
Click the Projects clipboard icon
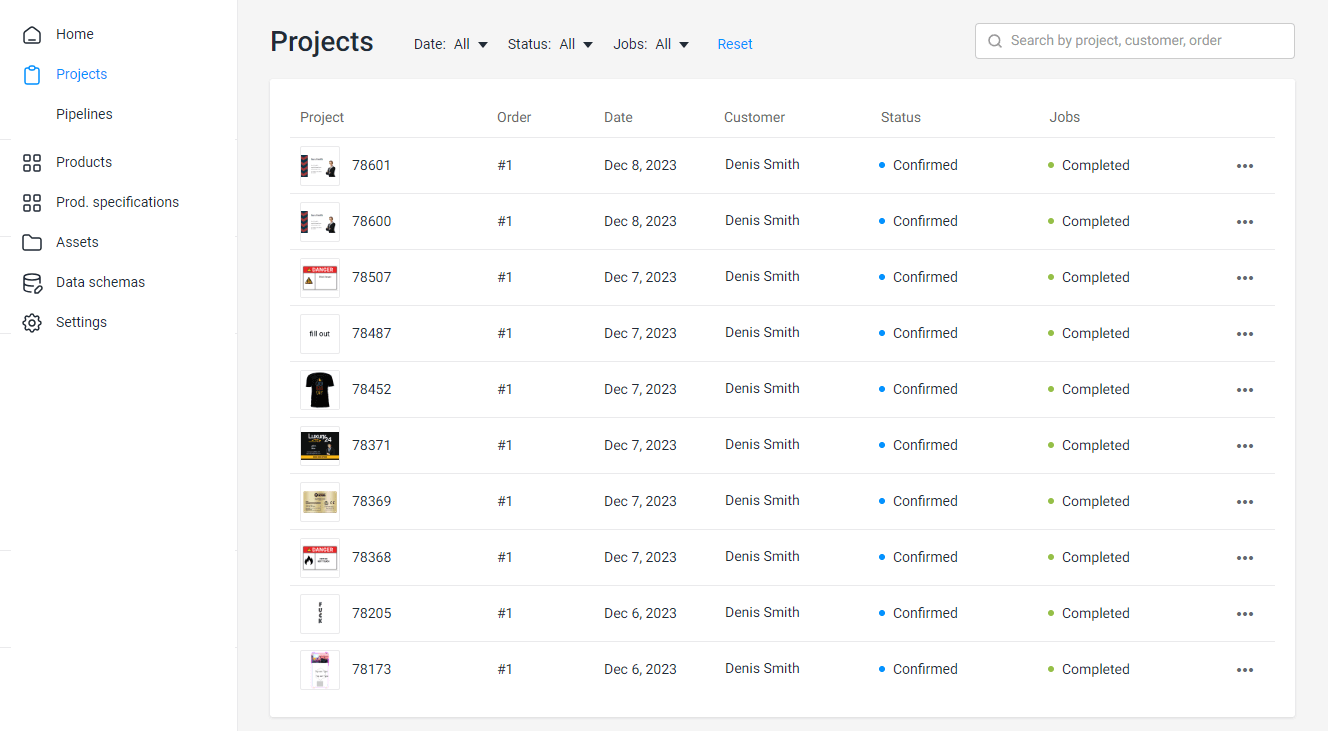(x=32, y=74)
